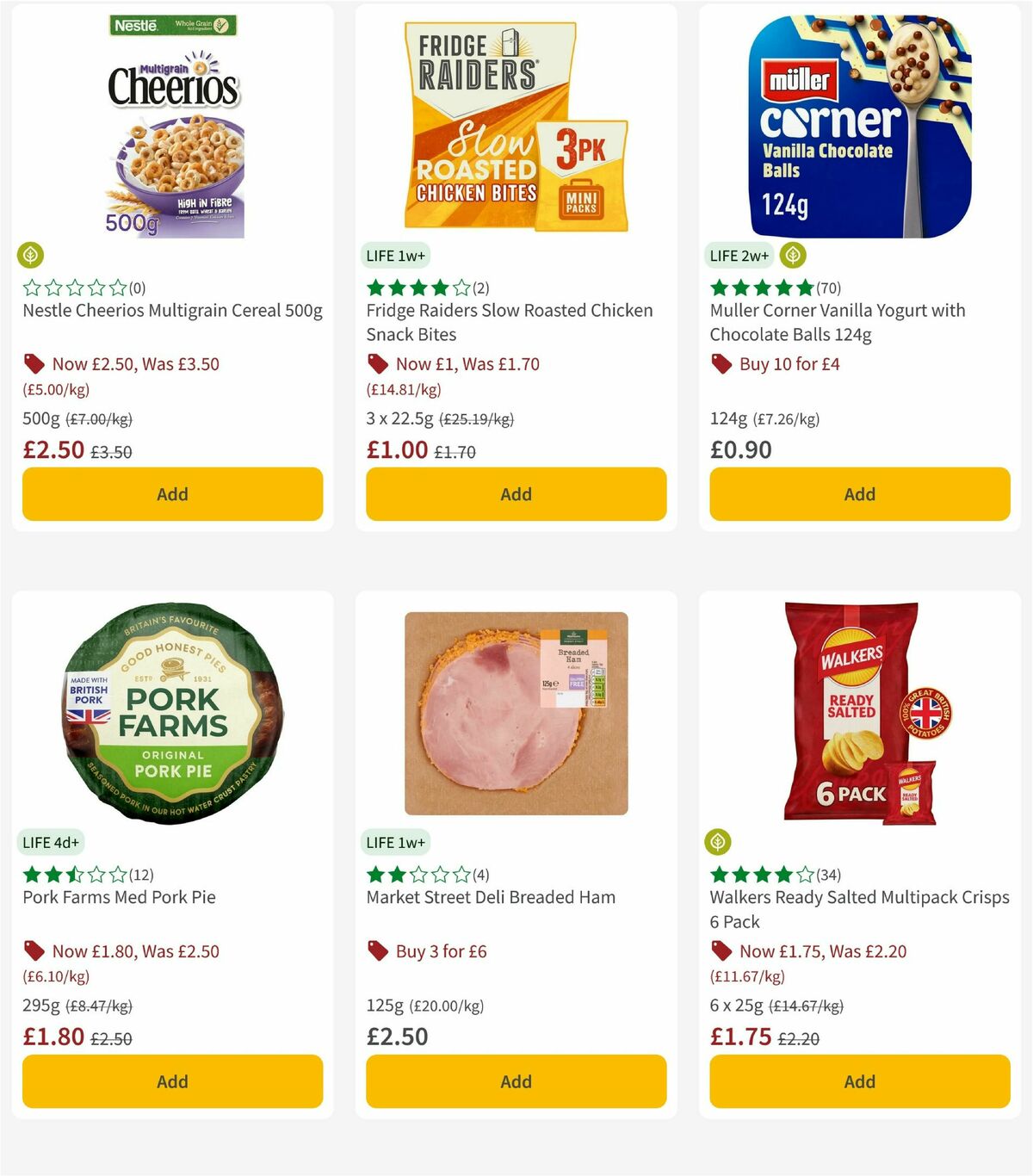Click the leaf icon beside Muller's LIFE 2w+ badge

point(792,255)
